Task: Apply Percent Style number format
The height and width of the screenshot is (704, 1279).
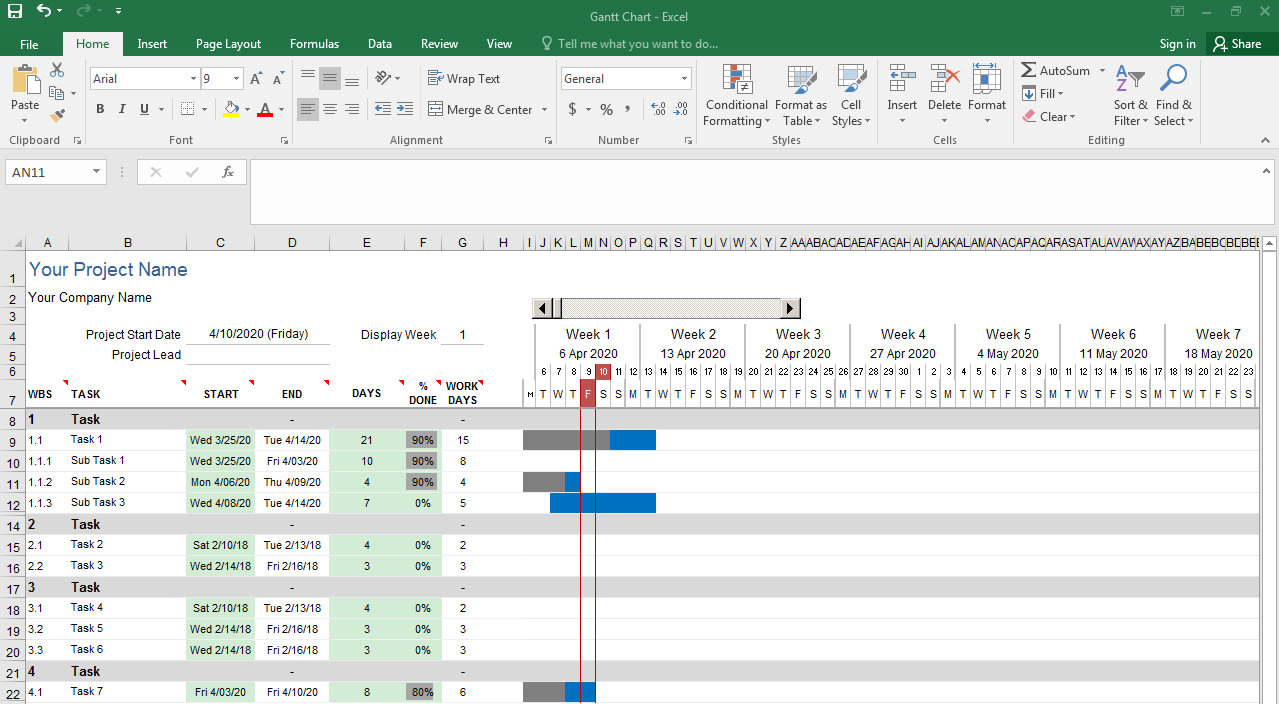Action: point(606,110)
